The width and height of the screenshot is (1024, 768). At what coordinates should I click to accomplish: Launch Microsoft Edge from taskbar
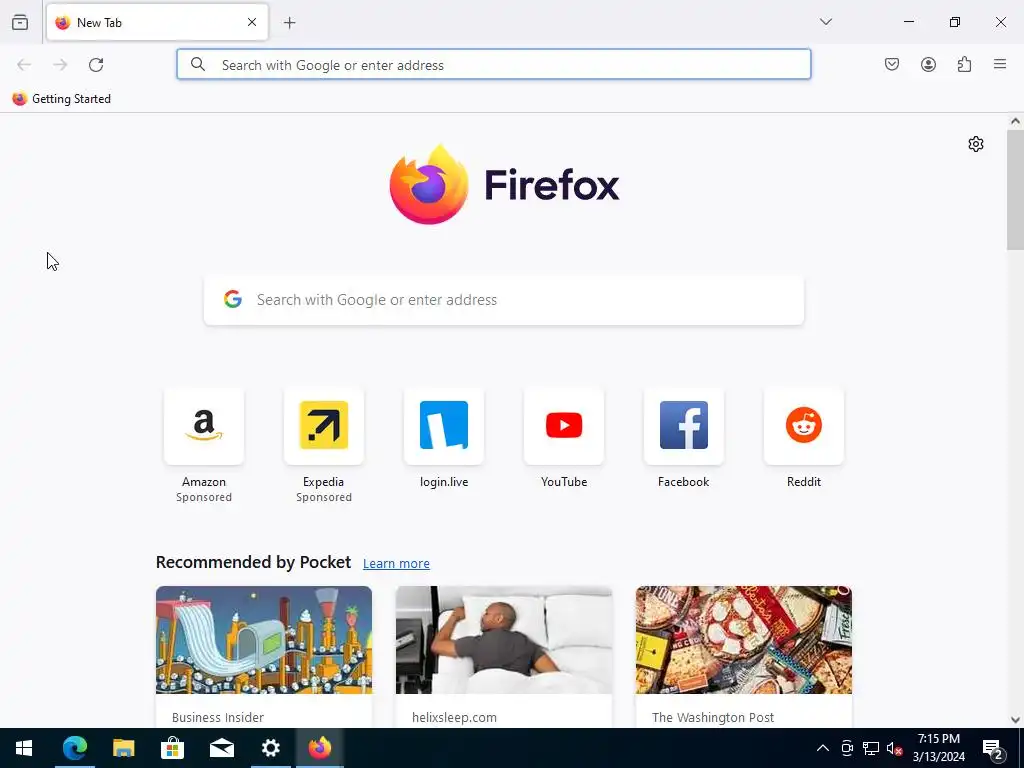point(74,748)
